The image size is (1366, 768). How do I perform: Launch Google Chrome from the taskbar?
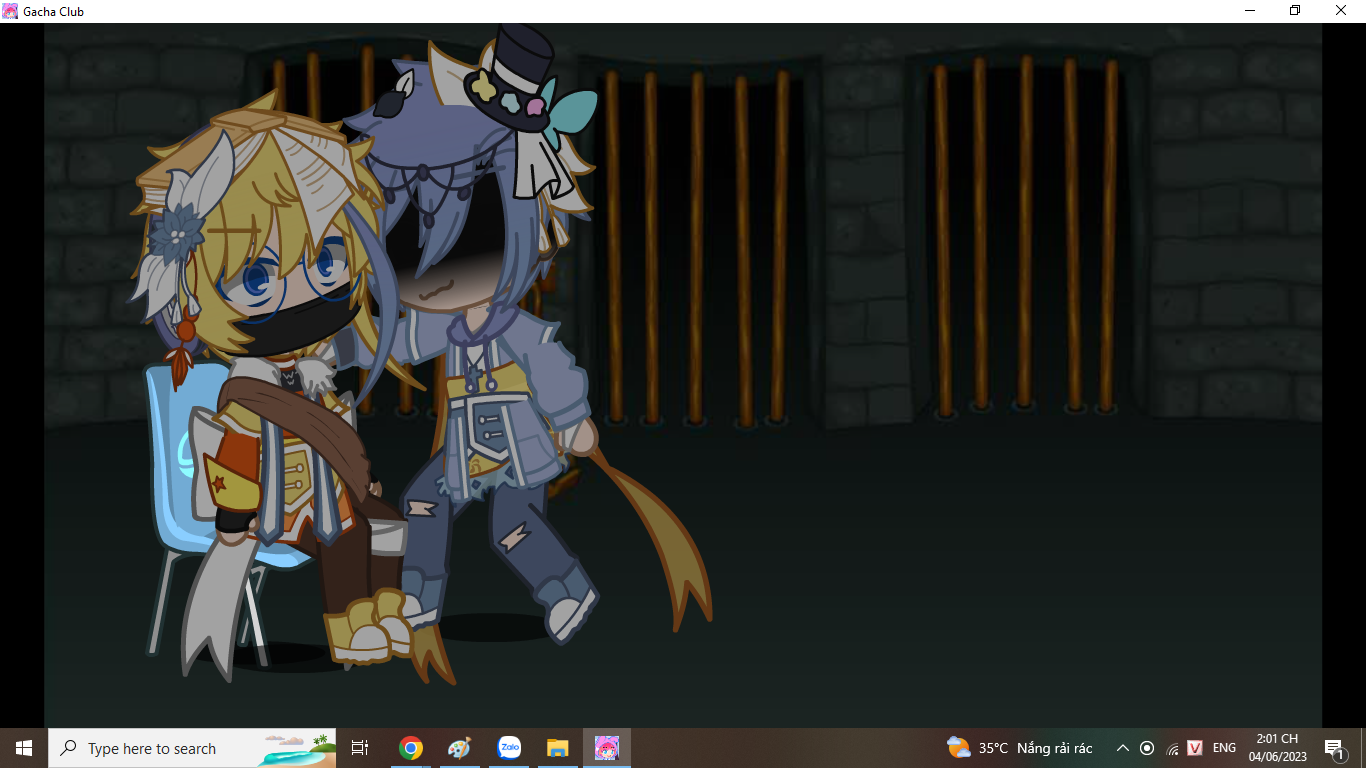click(x=410, y=748)
